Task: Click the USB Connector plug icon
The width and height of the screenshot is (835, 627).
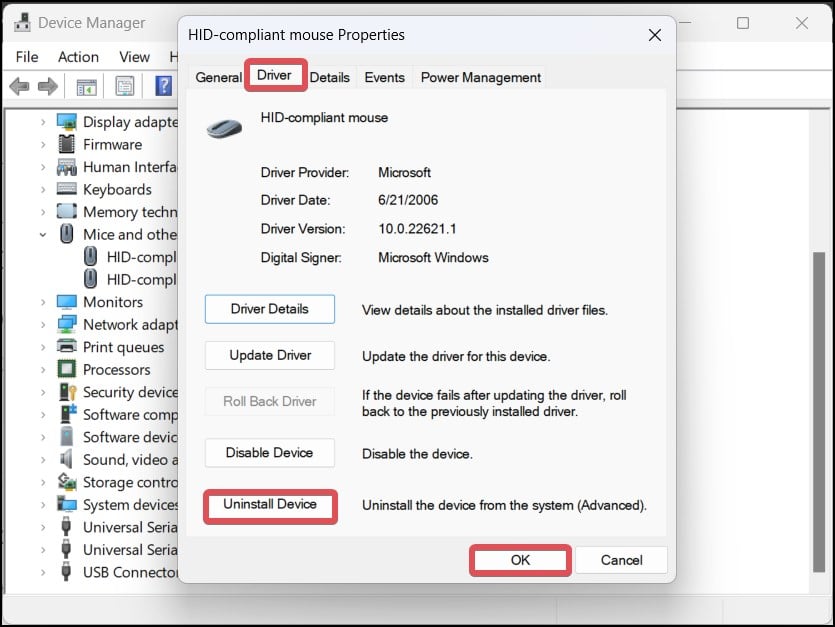Action: [x=66, y=572]
